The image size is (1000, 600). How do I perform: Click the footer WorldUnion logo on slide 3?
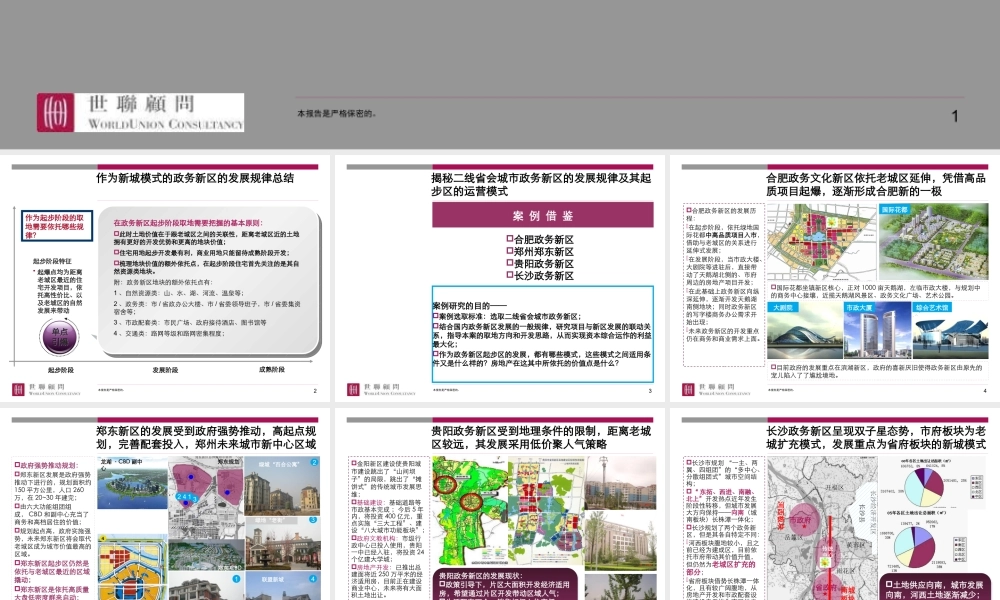click(381, 389)
